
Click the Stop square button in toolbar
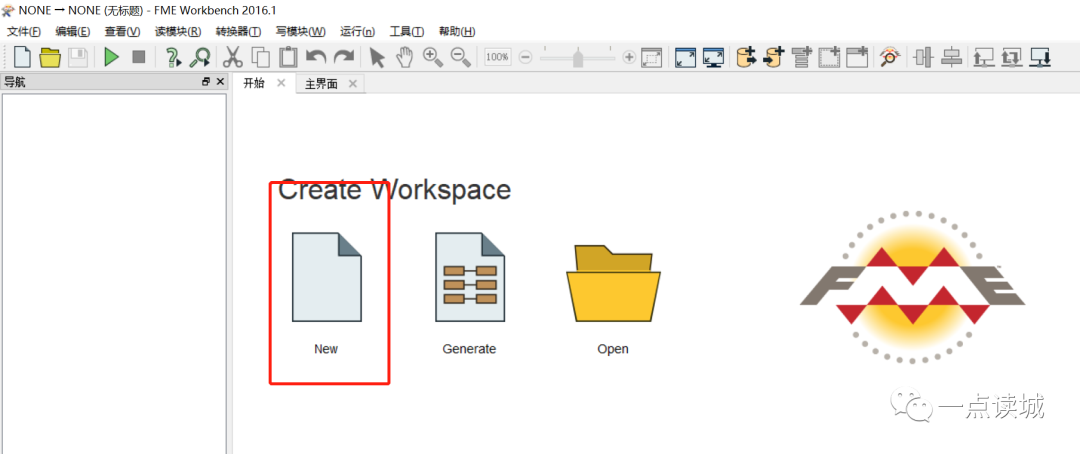point(139,58)
